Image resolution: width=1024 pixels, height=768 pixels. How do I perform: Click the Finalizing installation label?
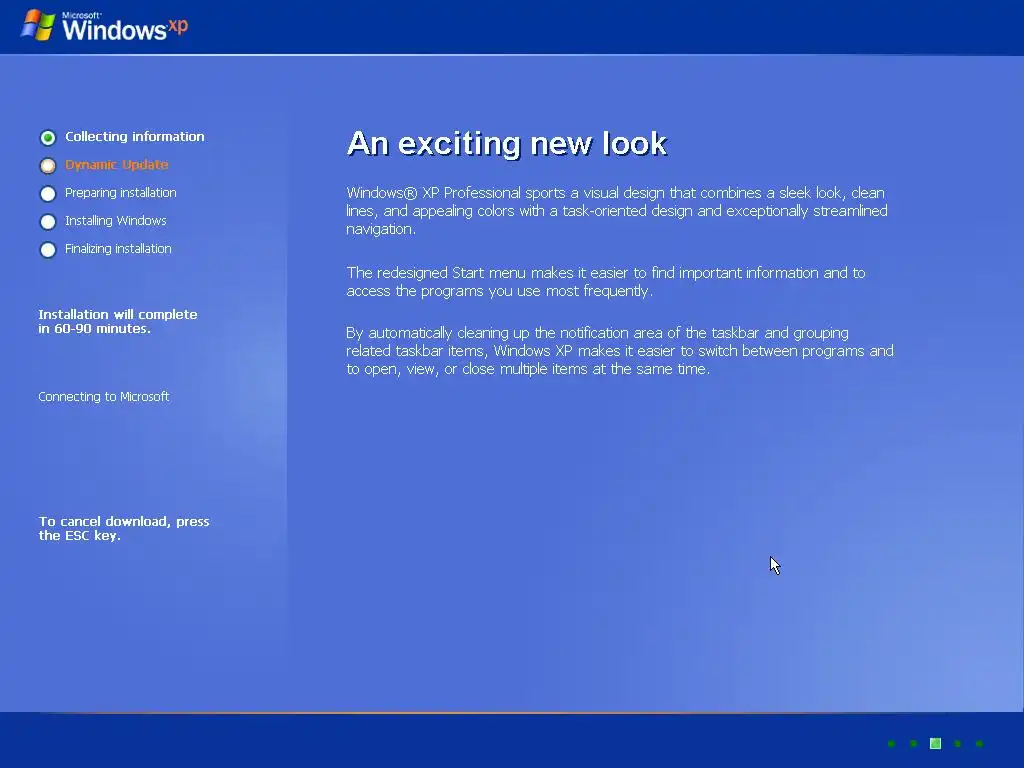[x=118, y=249]
